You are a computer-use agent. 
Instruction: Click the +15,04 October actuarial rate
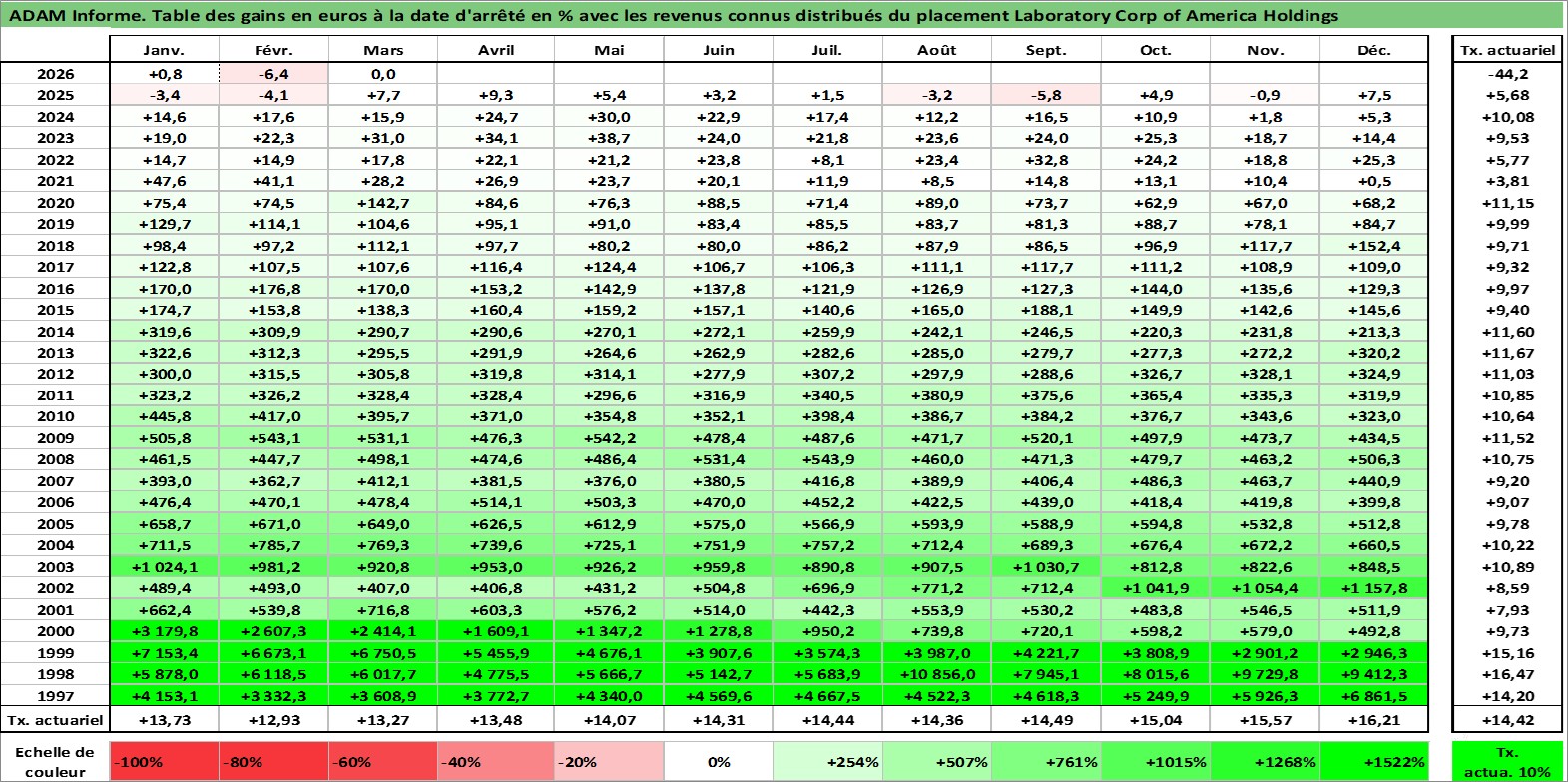pos(1156,720)
